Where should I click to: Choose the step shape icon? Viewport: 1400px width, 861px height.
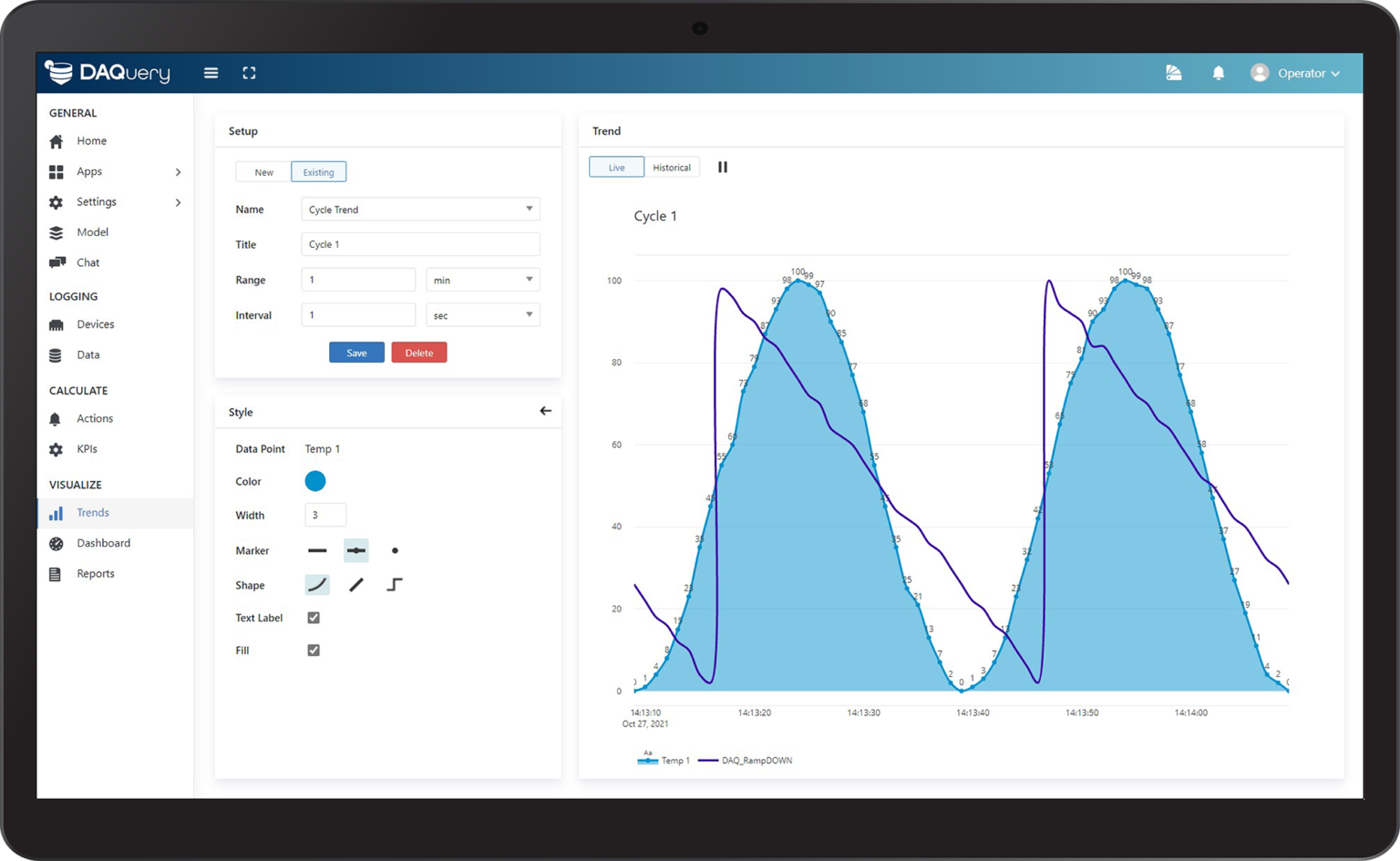coord(394,585)
